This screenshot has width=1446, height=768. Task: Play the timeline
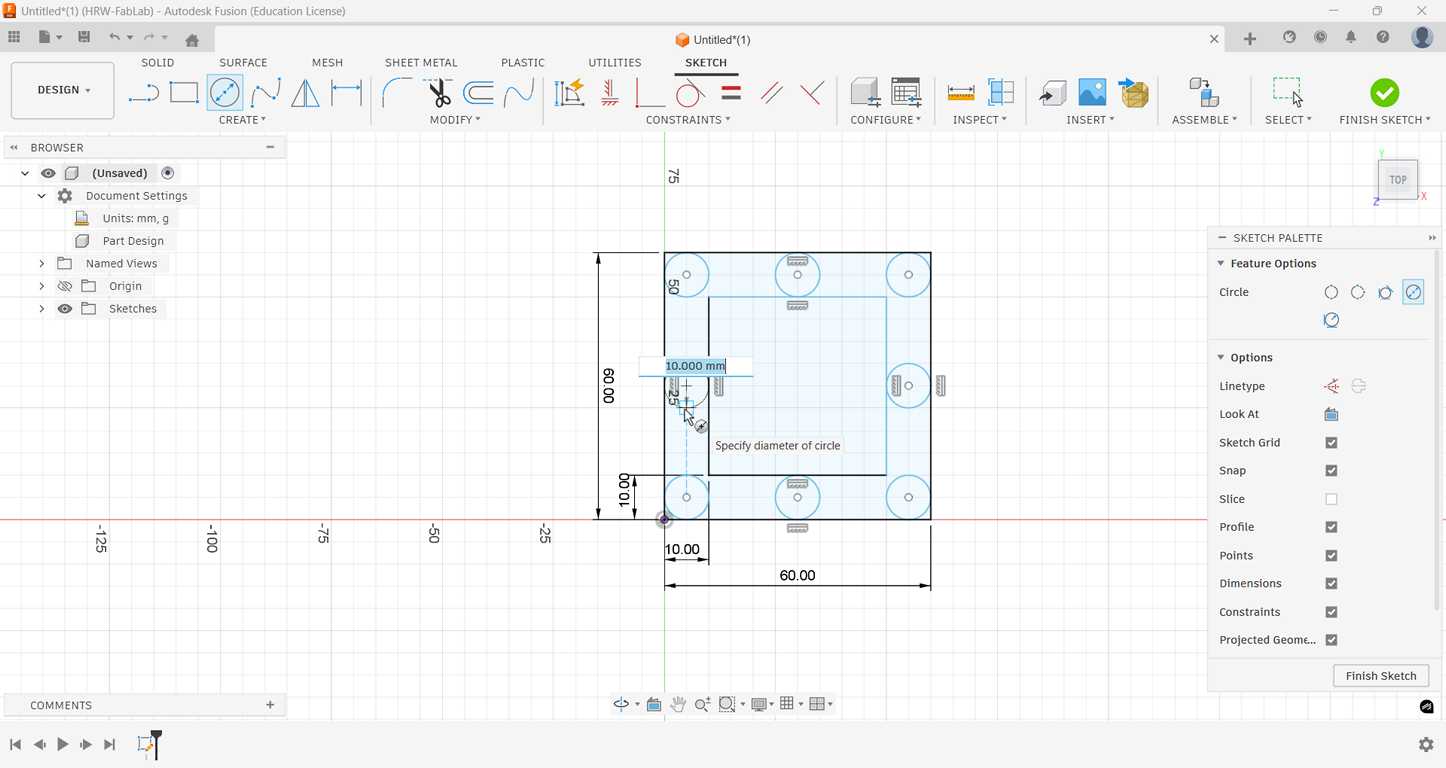pos(62,744)
